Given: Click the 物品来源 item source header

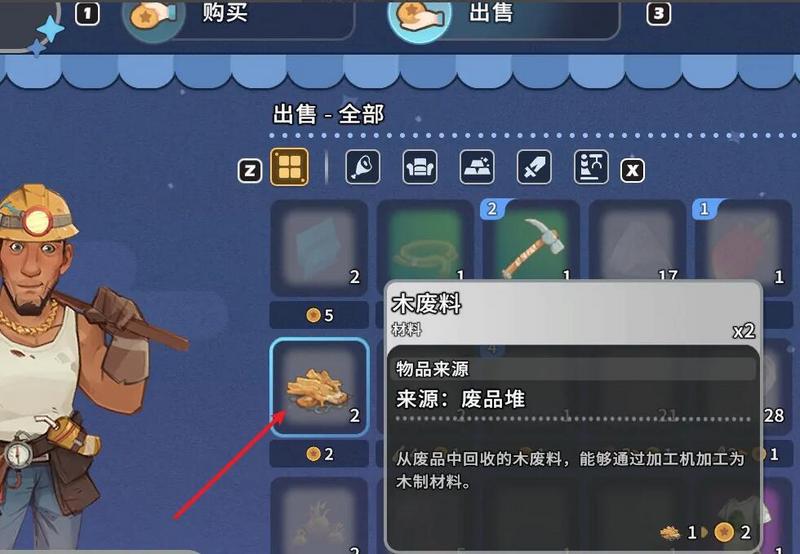Looking at the screenshot, I should click(433, 369).
